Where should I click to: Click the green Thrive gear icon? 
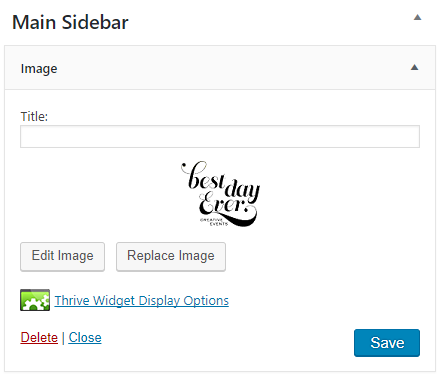coord(35,300)
